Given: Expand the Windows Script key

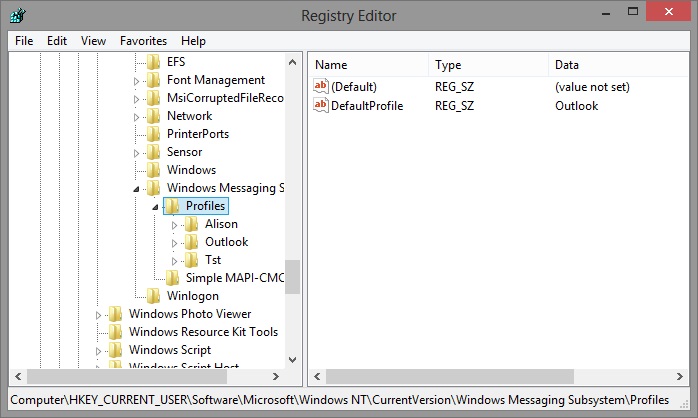Looking at the screenshot, I should pyautogui.click(x=98, y=352).
